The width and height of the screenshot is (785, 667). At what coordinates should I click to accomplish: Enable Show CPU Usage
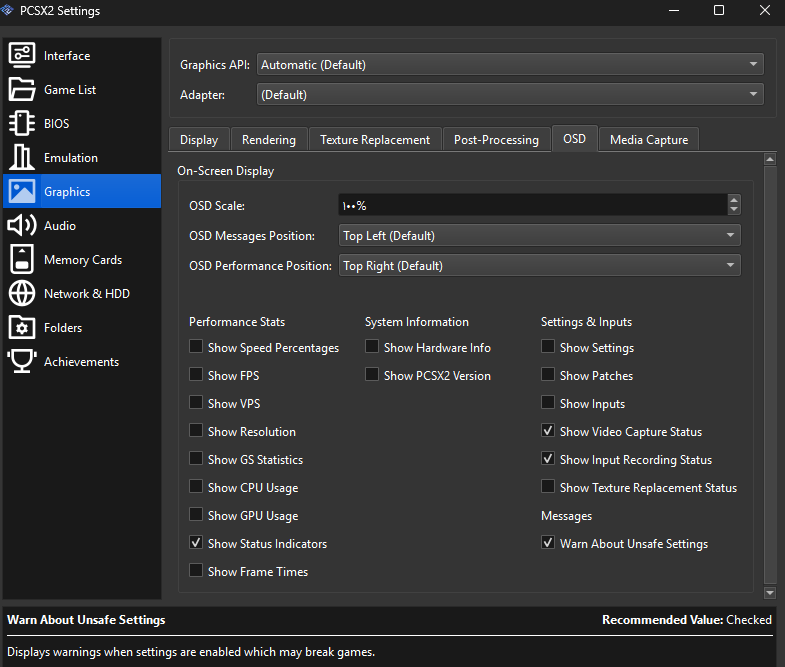196,487
